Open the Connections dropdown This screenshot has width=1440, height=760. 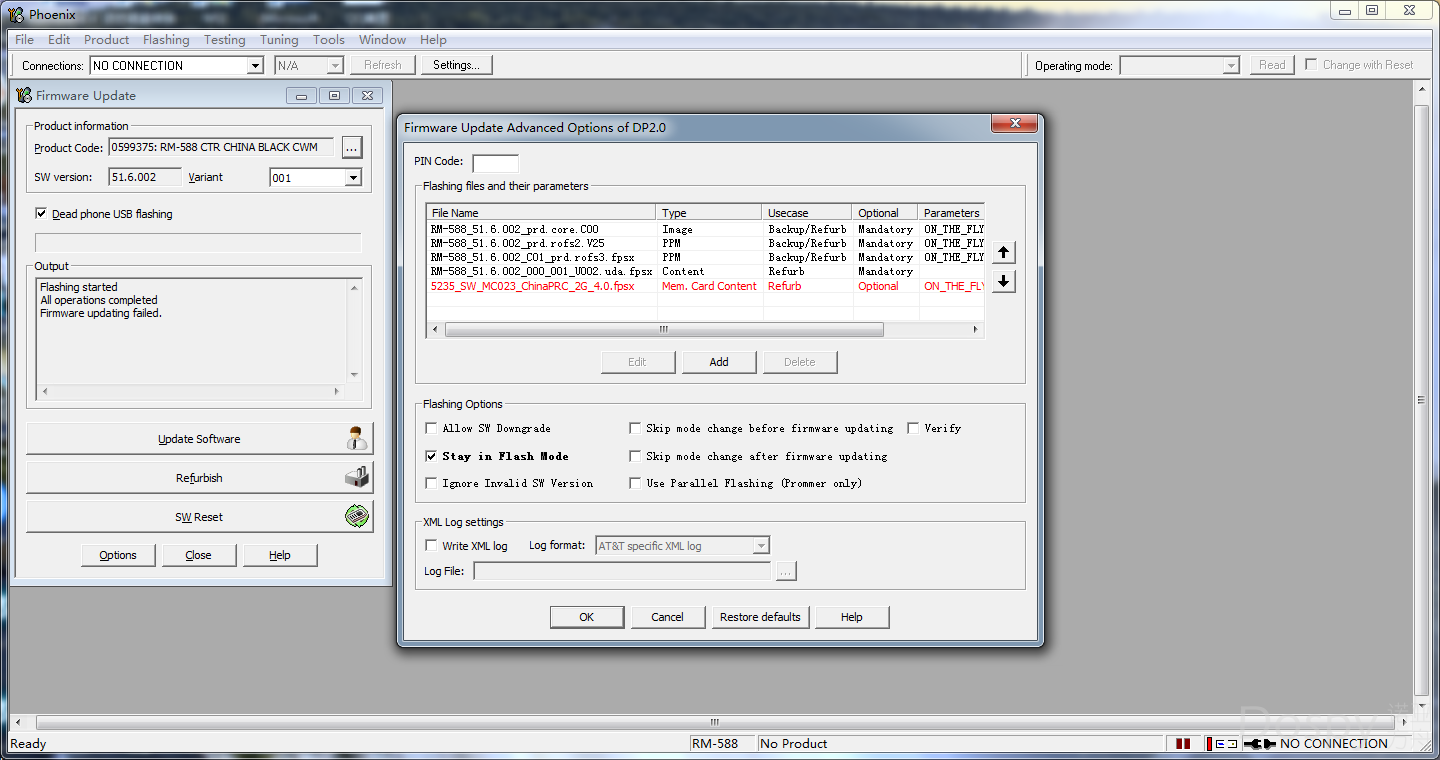[255, 65]
